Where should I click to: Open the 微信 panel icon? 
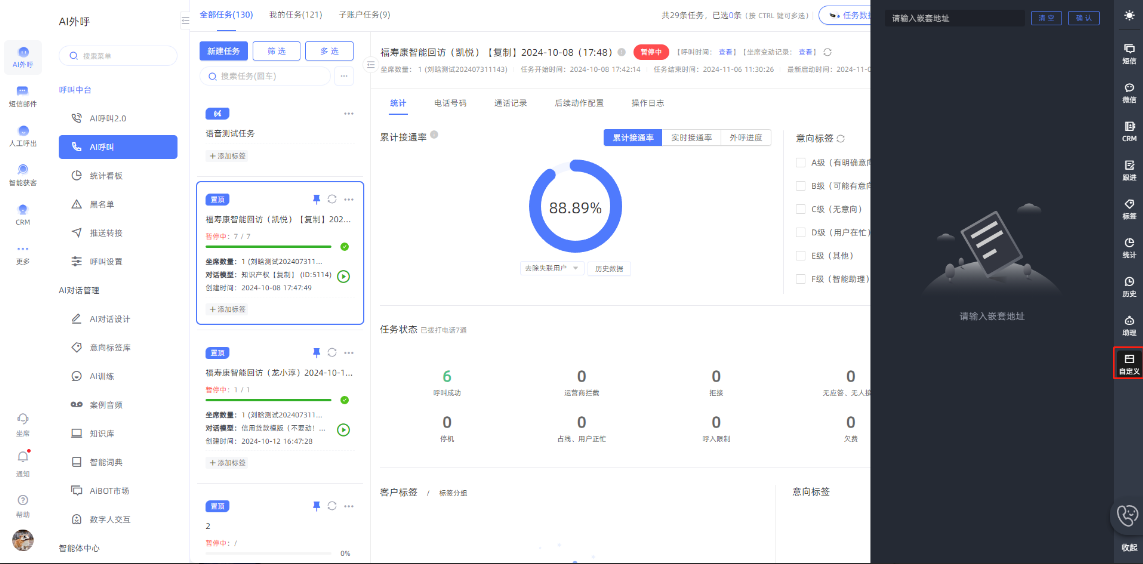coord(1128,92)
